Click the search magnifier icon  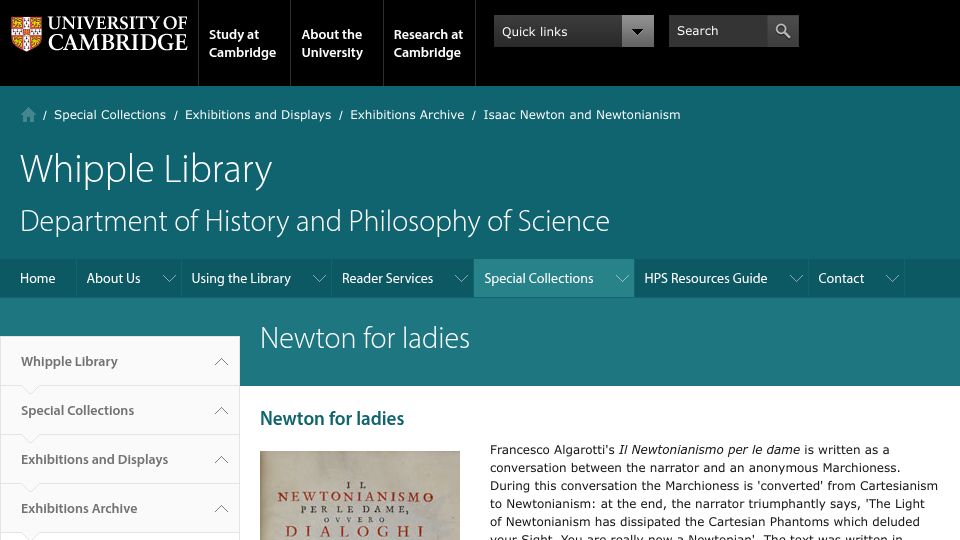pos(782,31)
